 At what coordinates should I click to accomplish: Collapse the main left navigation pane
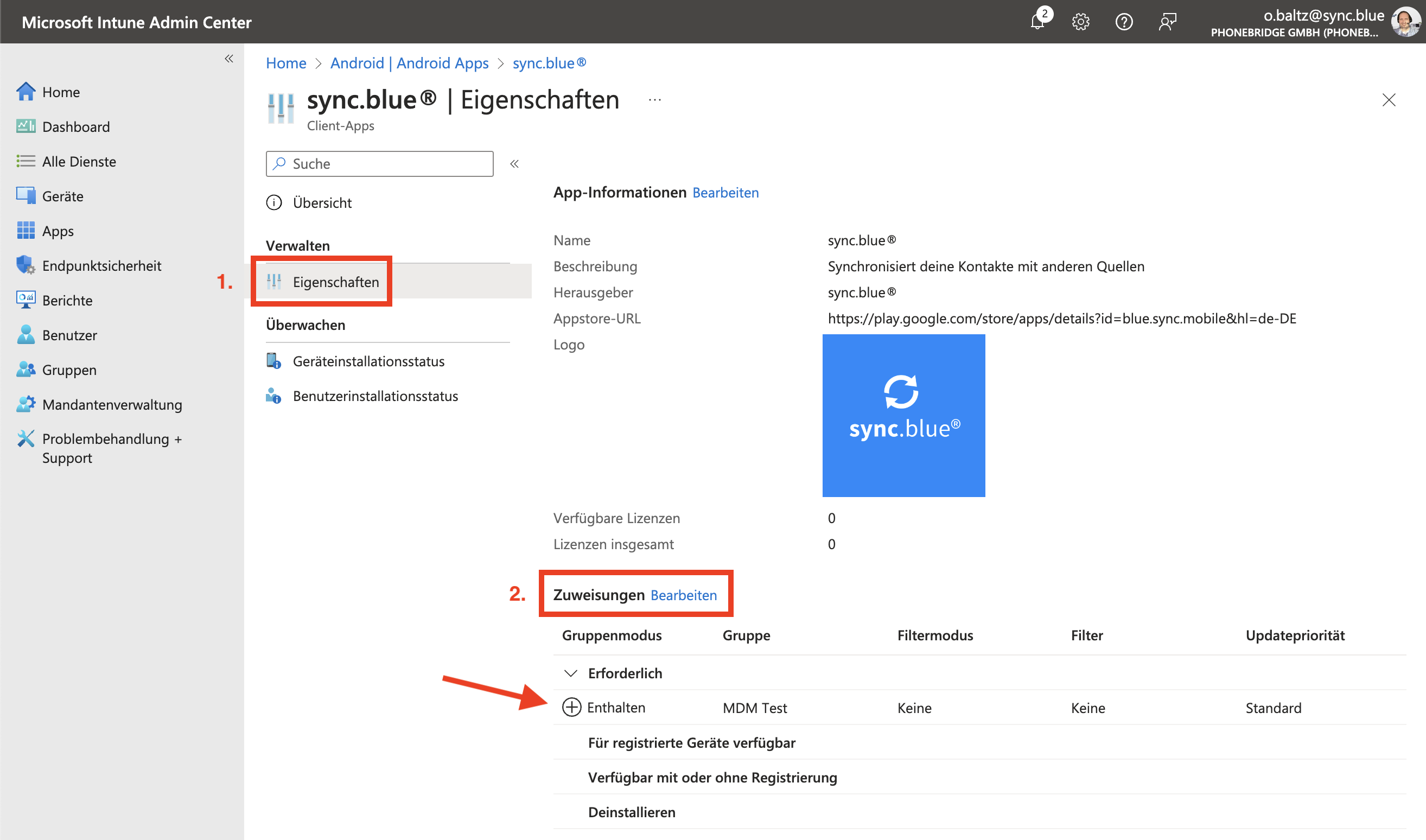(228, 58)
